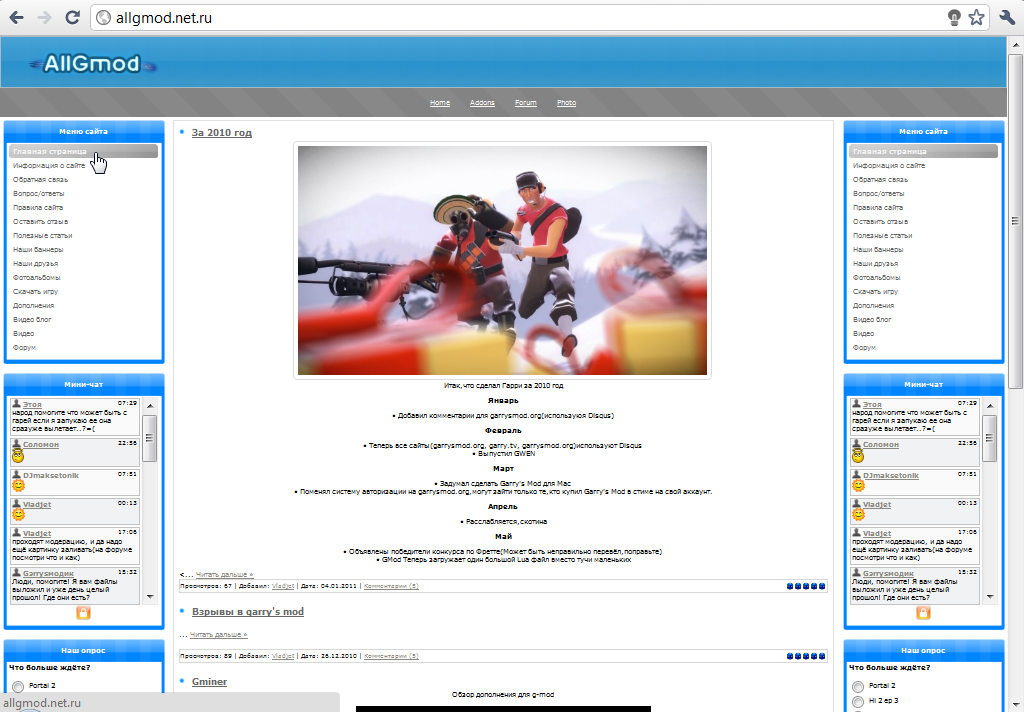Click the lightbulb icon in the address bar

tap(954, 18)
